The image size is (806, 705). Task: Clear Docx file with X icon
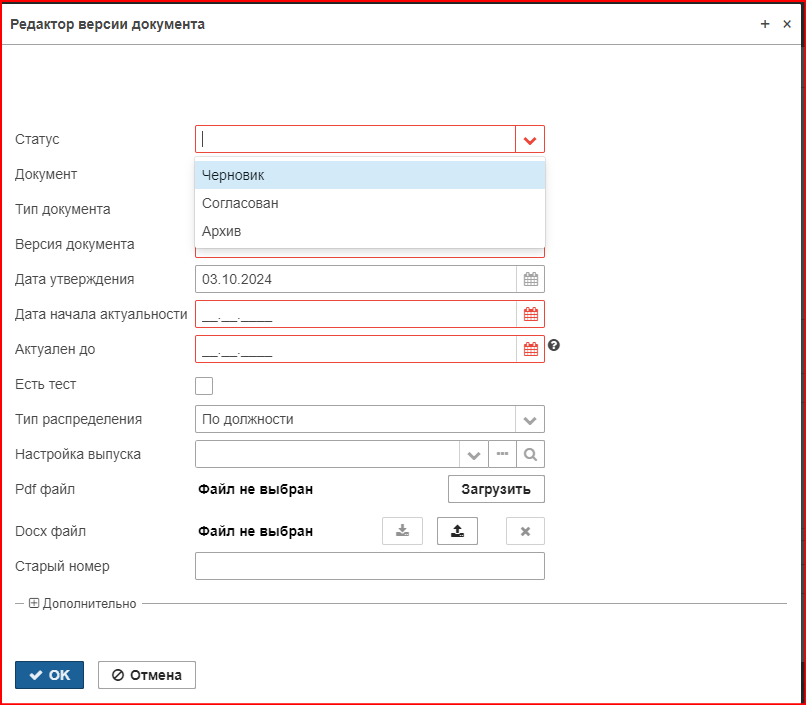(x=525, y=531)
